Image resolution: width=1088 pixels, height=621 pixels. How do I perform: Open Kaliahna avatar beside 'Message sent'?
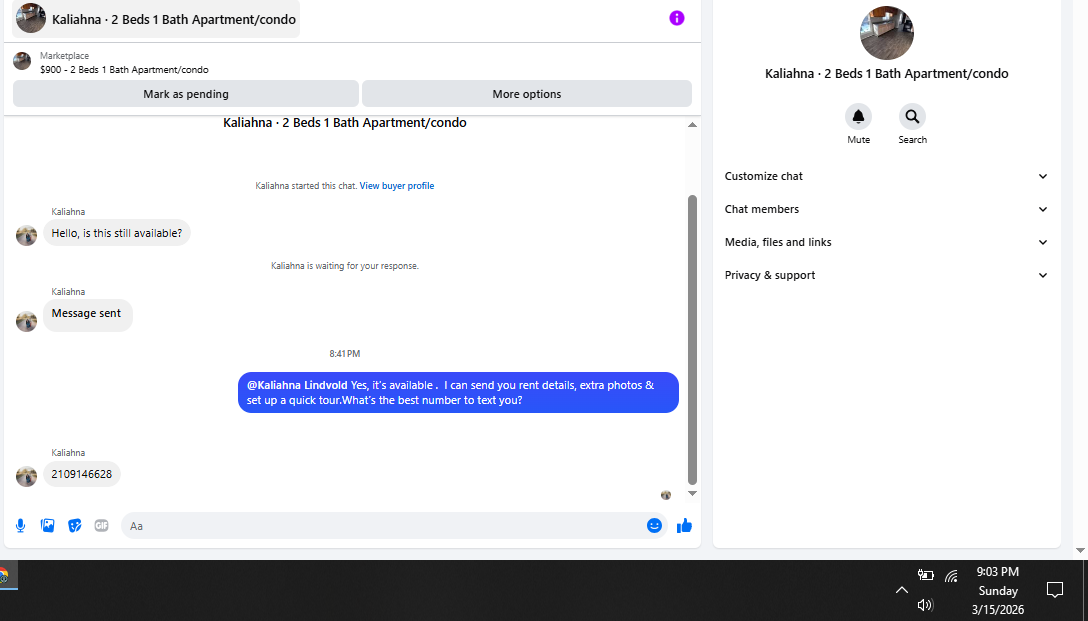[26, 321]
